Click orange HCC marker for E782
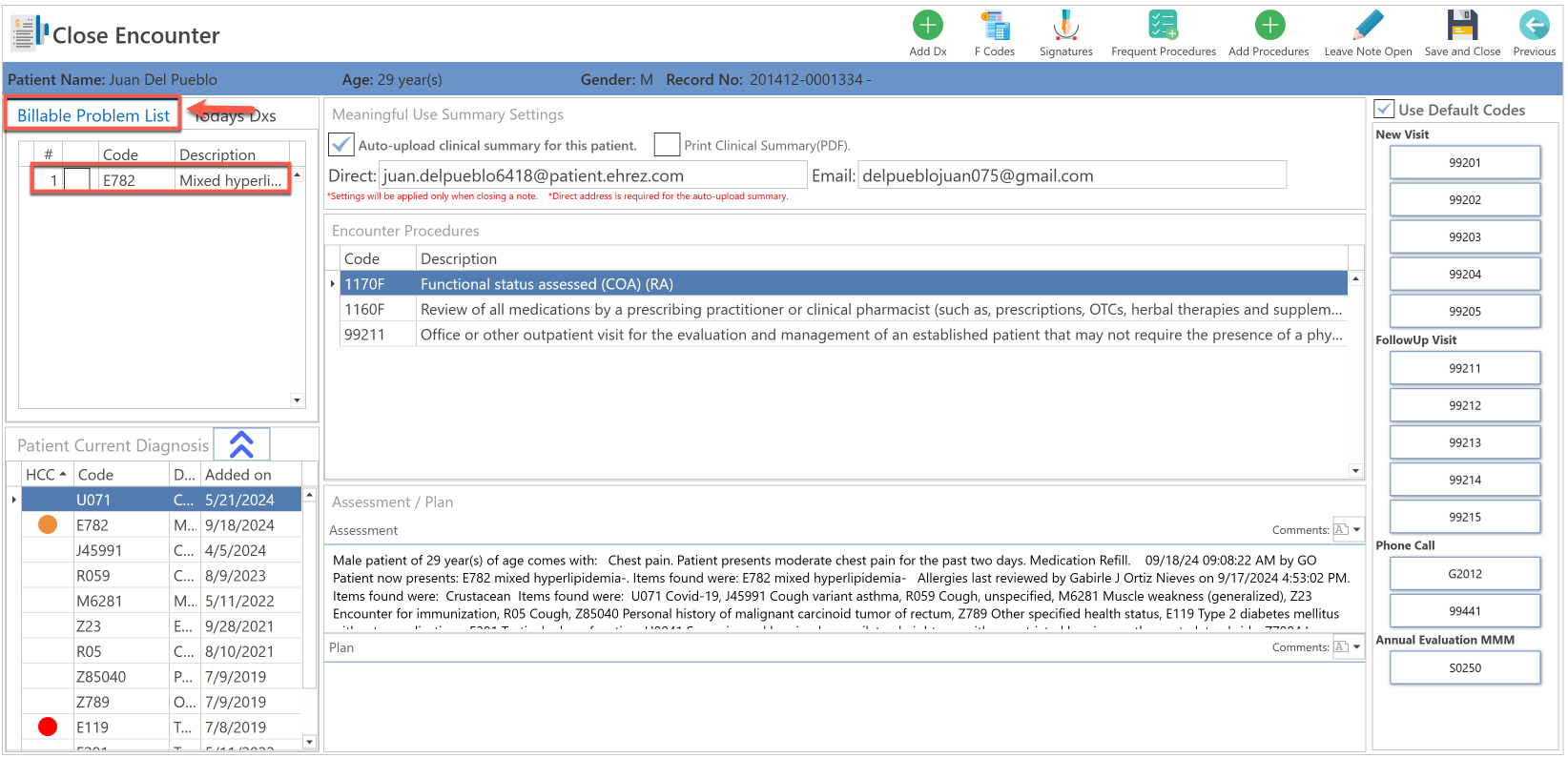The width and height of the screenshot is (1568, 758). click(x=48, y=524)
